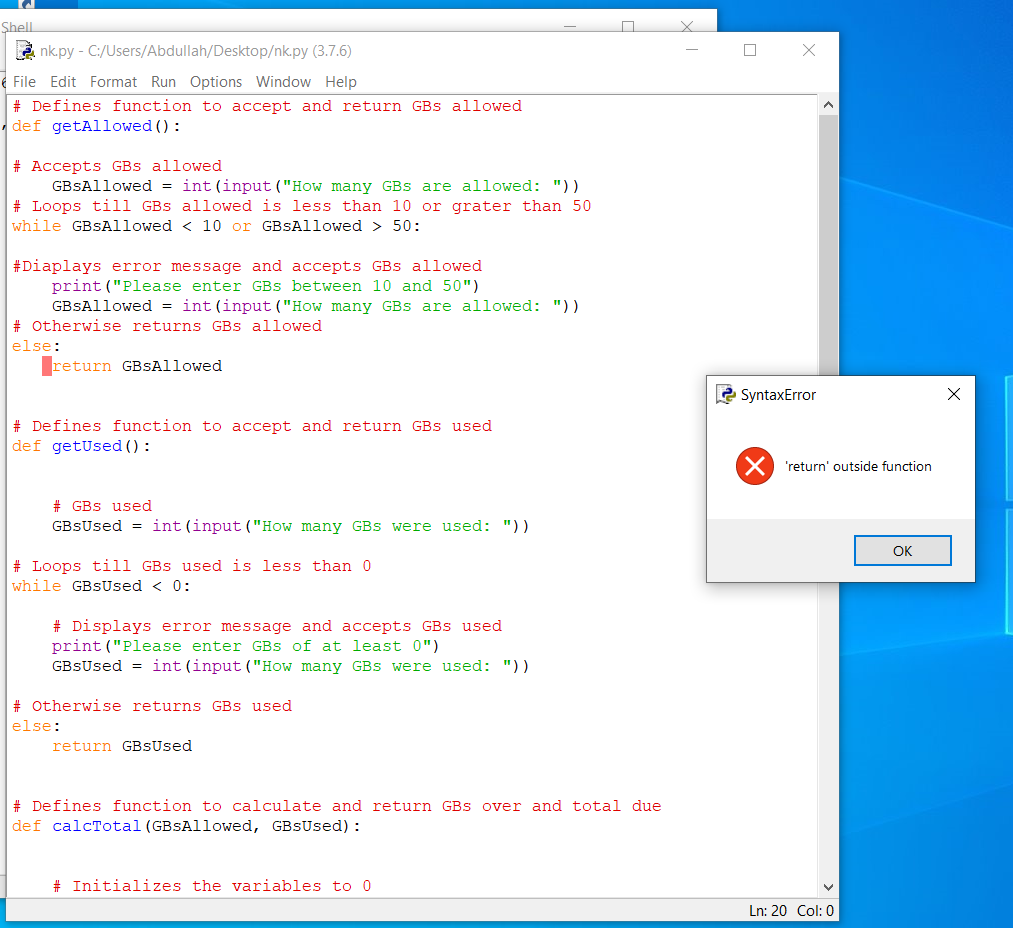The width and height of the screenshot is (1013, 928).
Task: Click the scrollbar up arrow
Action: point(827,103)
